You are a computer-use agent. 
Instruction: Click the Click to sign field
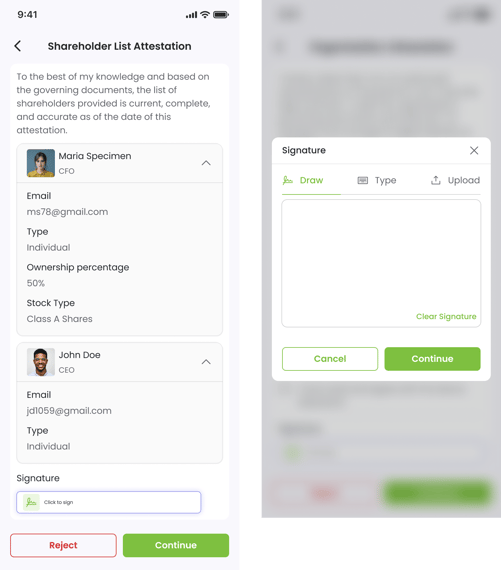click(109, 502)
